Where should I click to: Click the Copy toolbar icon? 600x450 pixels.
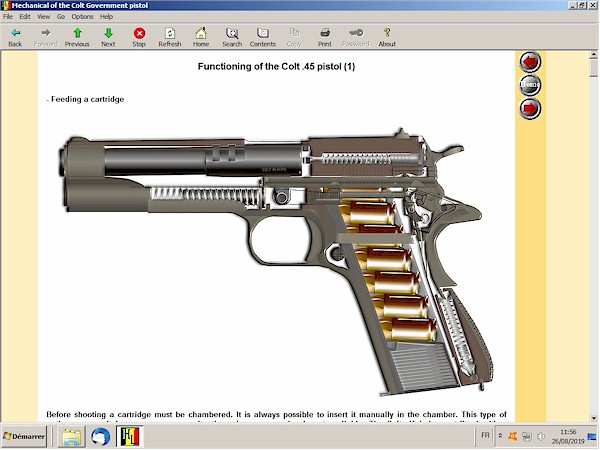tap(294, 37)
